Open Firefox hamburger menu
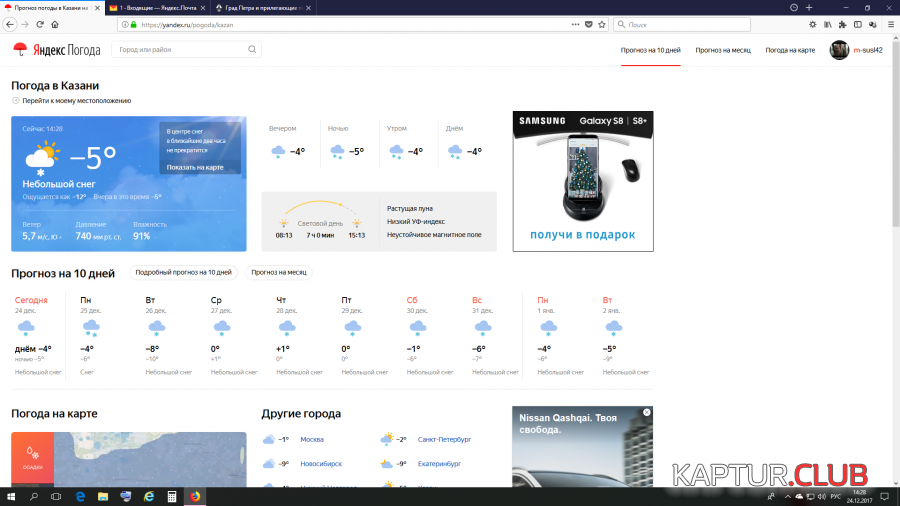The height and width of the screenshot is (506, 900). pos(891,24)
